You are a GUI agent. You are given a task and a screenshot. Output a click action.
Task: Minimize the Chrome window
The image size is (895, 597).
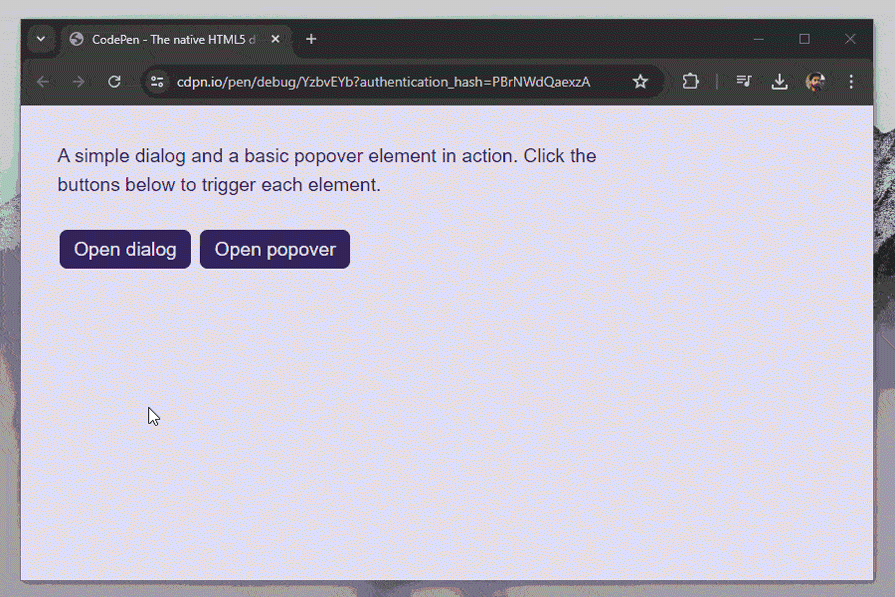point(758,39)
